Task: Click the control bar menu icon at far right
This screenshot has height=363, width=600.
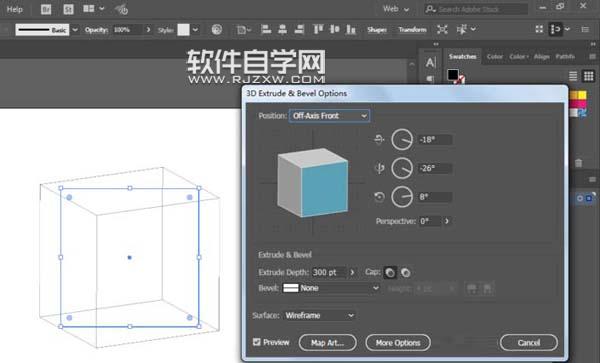Action: tap(585, 29)
